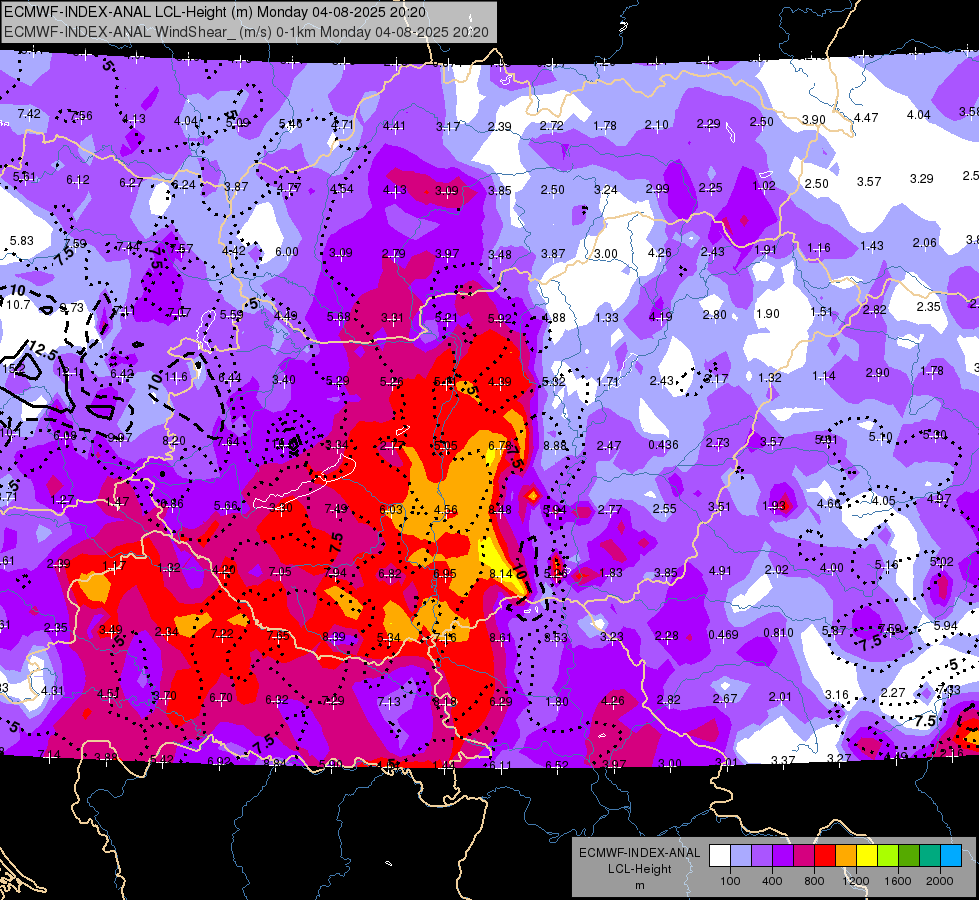Click the WindShear 0-1km title line in the header
Image resolution: width=979 pixels, height=900 pixels.
point(246,32)
